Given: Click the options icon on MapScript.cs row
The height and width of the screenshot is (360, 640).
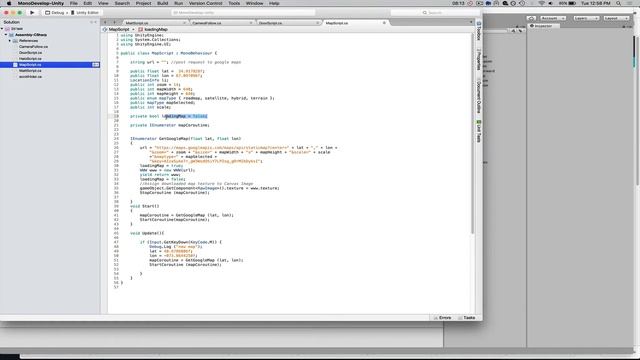Looking at the screenshot, I should 96,64.
